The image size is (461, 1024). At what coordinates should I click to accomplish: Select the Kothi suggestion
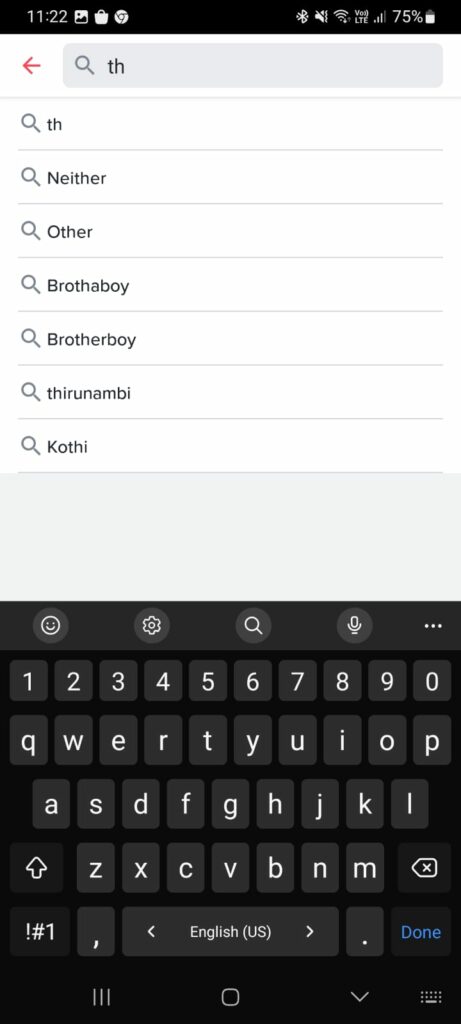230,447
